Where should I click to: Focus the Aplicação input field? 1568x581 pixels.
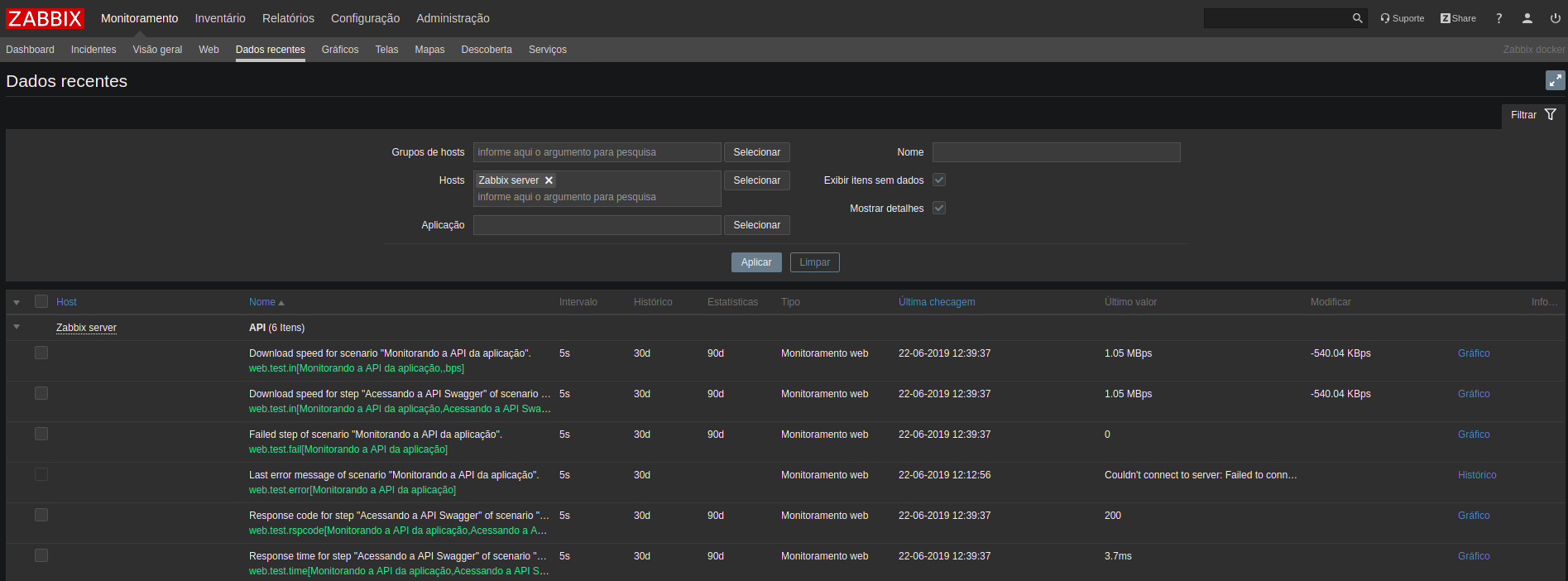(597, 225)
